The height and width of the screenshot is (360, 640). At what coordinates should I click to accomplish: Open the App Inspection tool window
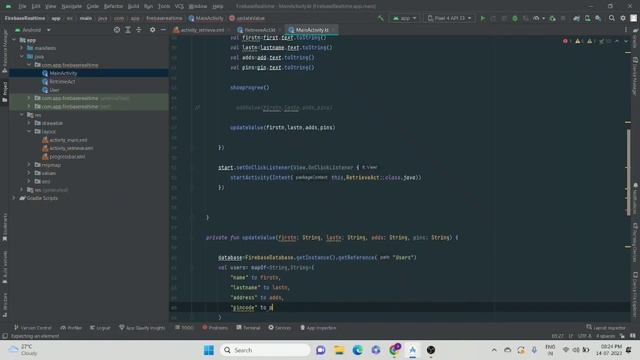tap(318, 328)
